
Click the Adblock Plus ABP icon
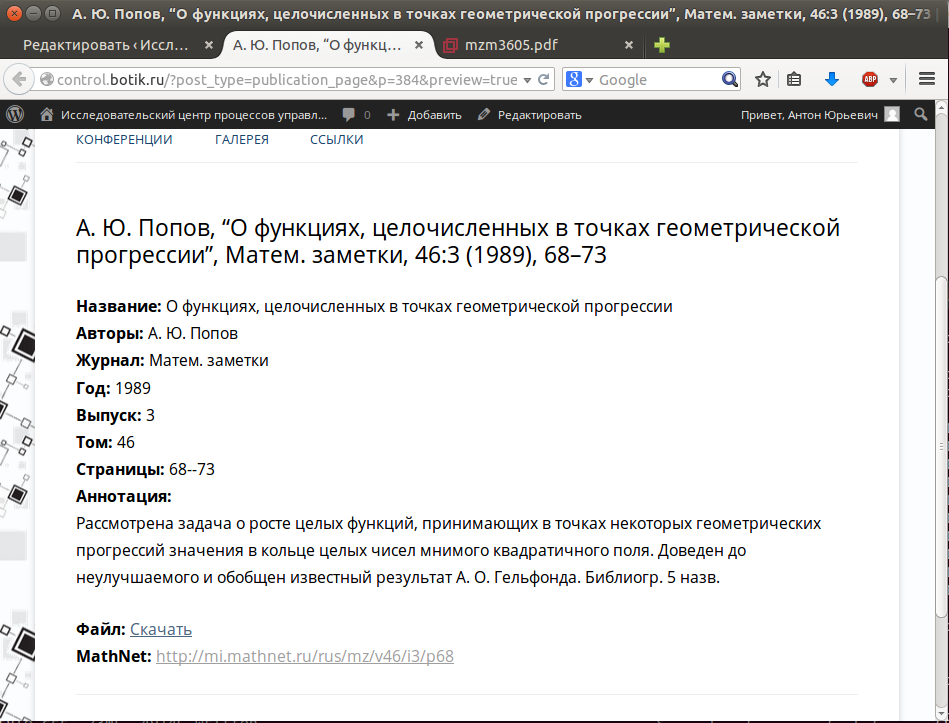pos(870,79)
